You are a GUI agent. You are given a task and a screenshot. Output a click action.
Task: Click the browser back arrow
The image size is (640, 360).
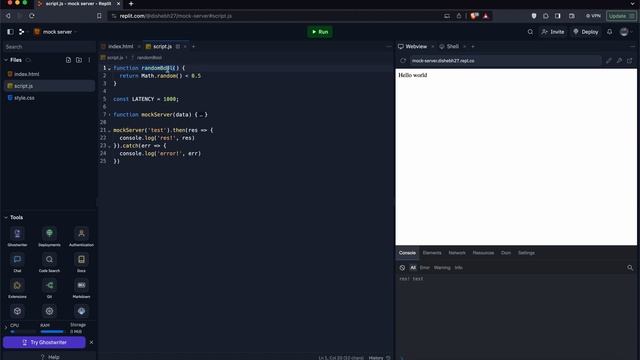[x=8, y=16]
